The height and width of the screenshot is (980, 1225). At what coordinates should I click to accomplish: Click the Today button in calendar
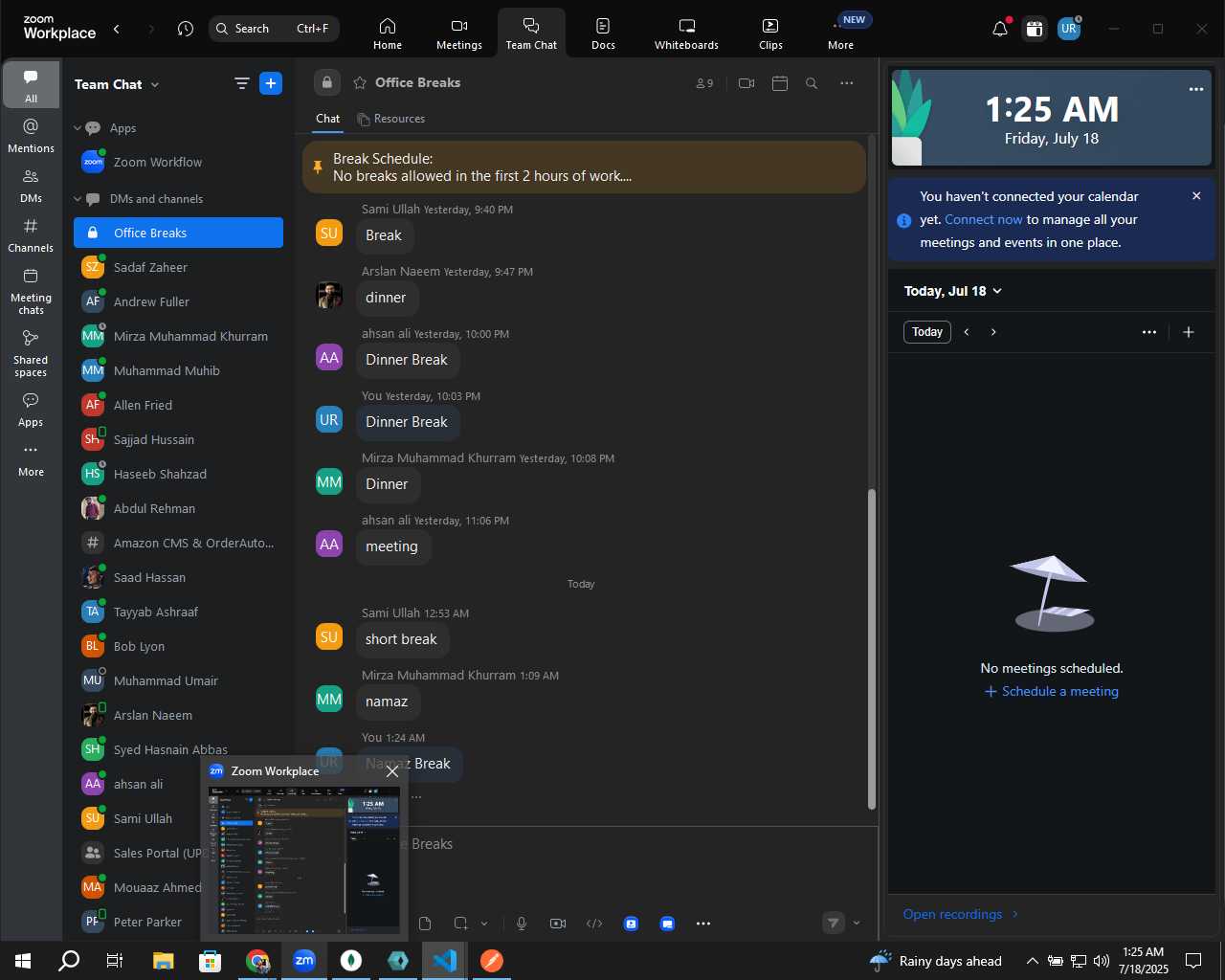[927, 332]
